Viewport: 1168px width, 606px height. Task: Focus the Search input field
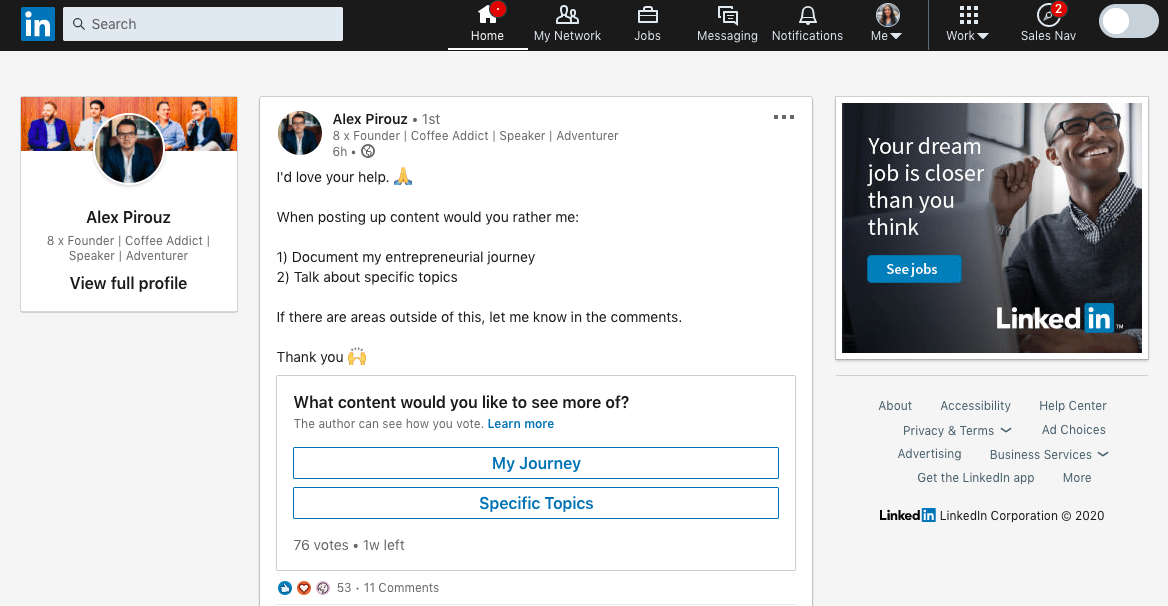click(x=203, y=24)
